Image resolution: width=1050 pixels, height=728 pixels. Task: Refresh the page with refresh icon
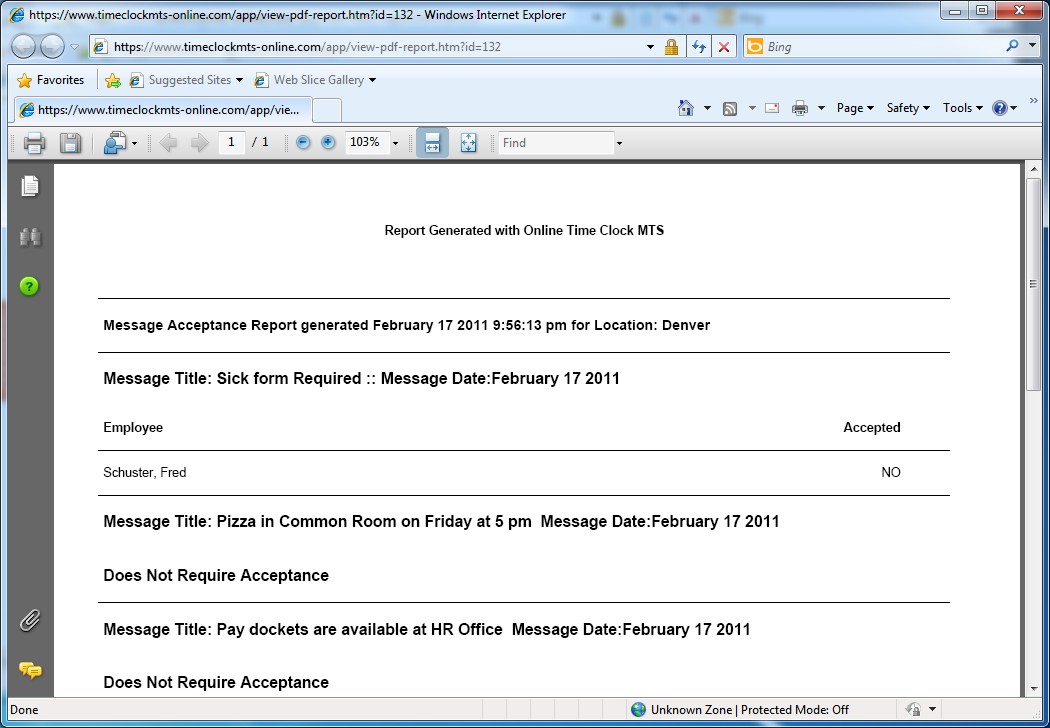(698, 46)
